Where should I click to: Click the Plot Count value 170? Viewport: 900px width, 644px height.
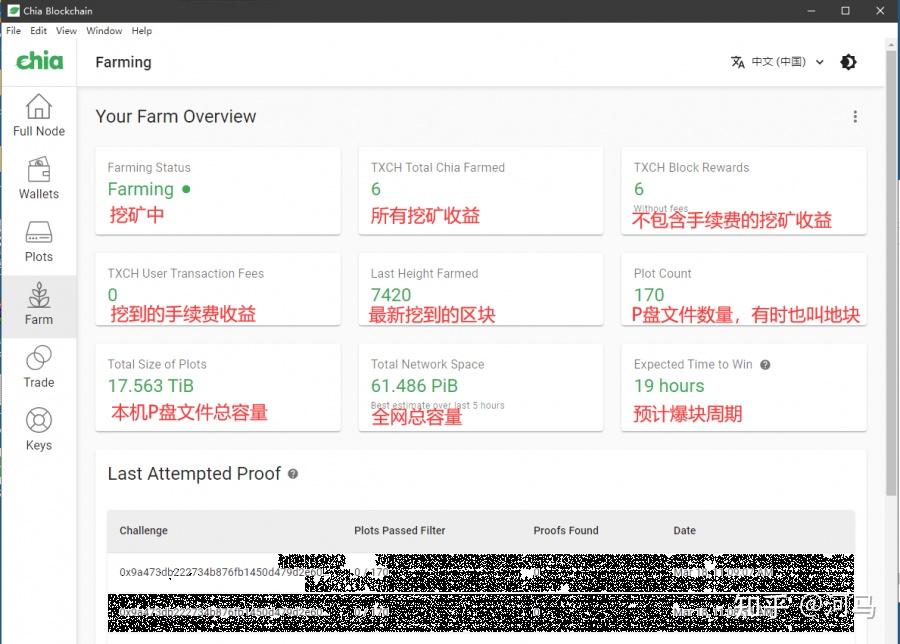coord(649,294)
